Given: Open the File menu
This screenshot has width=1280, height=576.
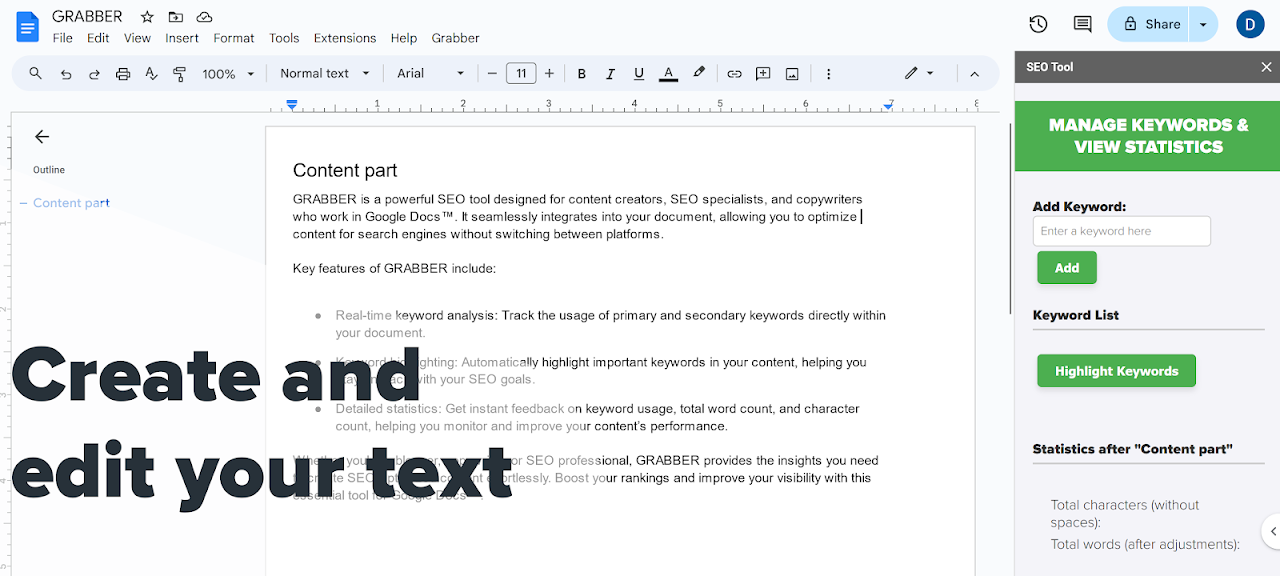Looking at the screenshot, I should point(62,38).
